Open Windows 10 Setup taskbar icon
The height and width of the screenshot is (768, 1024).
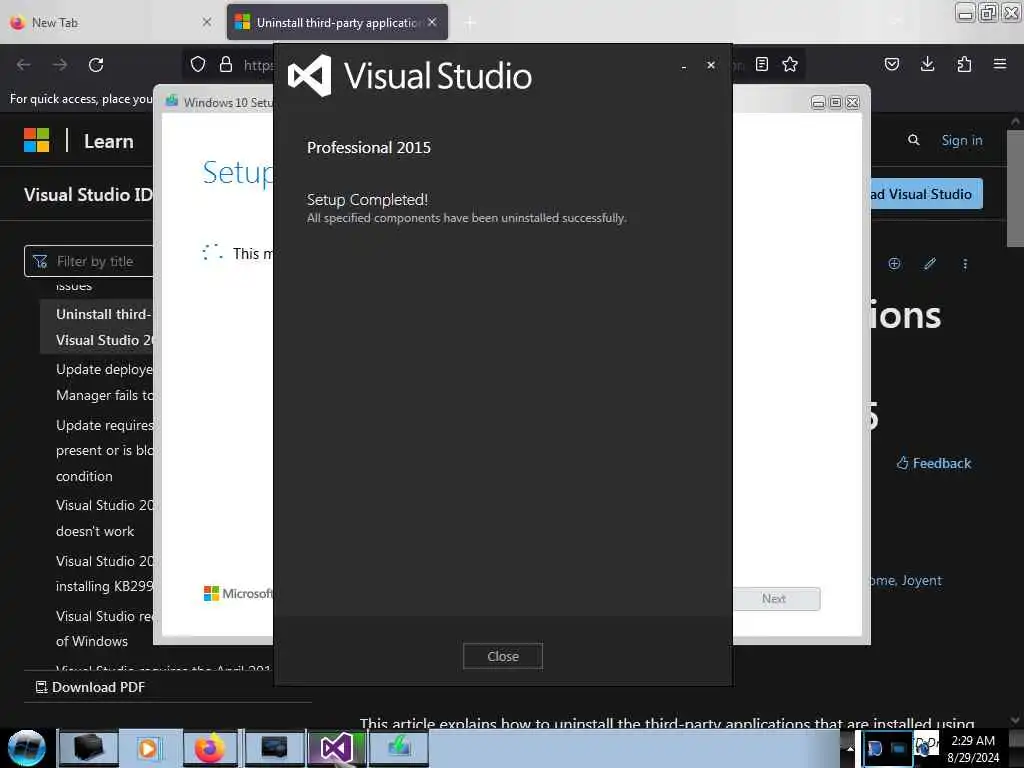coord(399,748)
